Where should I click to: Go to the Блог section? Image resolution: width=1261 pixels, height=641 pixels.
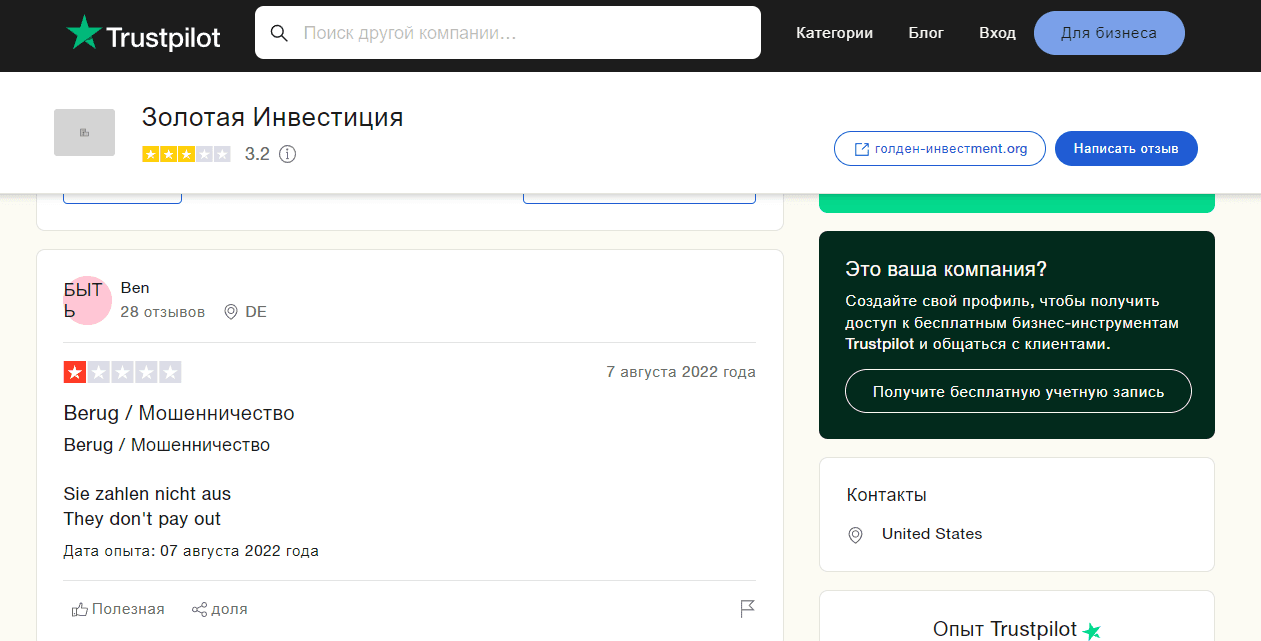click(925, 32)
